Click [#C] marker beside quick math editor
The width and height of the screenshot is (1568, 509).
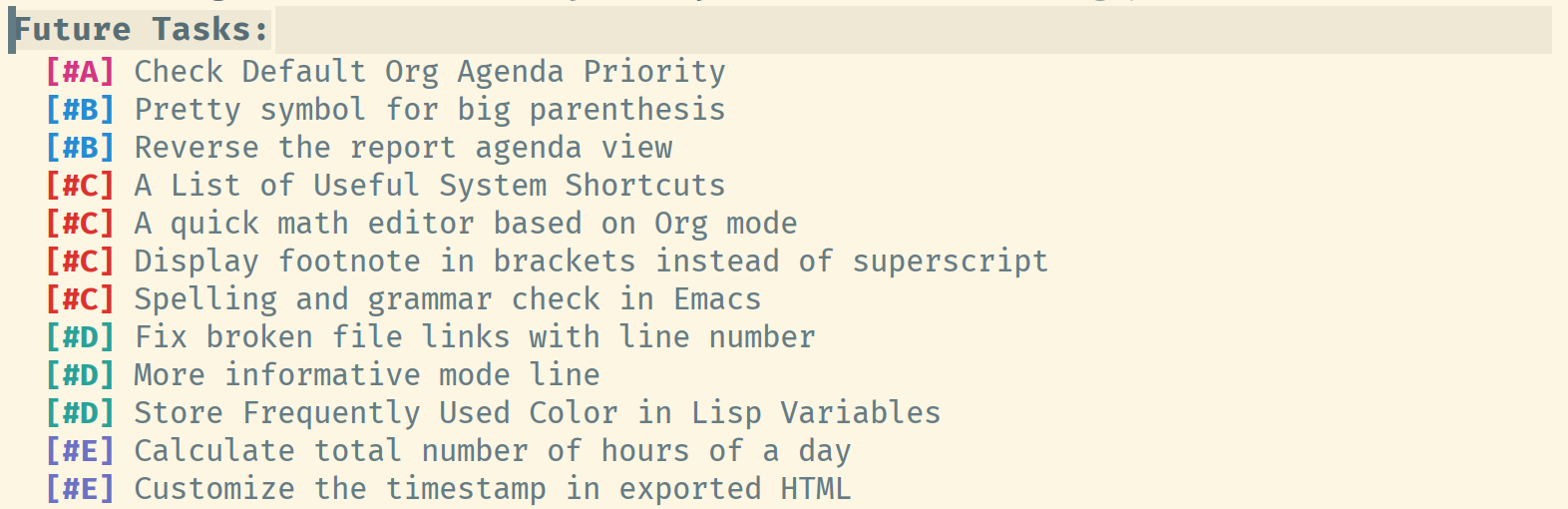[81, 224]
